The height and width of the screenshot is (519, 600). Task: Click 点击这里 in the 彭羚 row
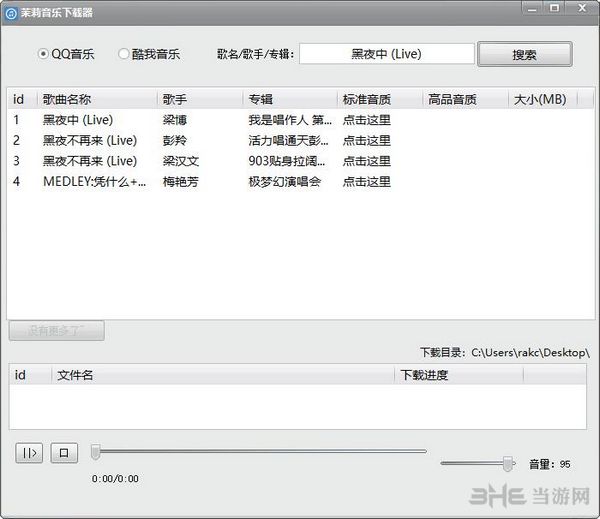click(367, 140)
